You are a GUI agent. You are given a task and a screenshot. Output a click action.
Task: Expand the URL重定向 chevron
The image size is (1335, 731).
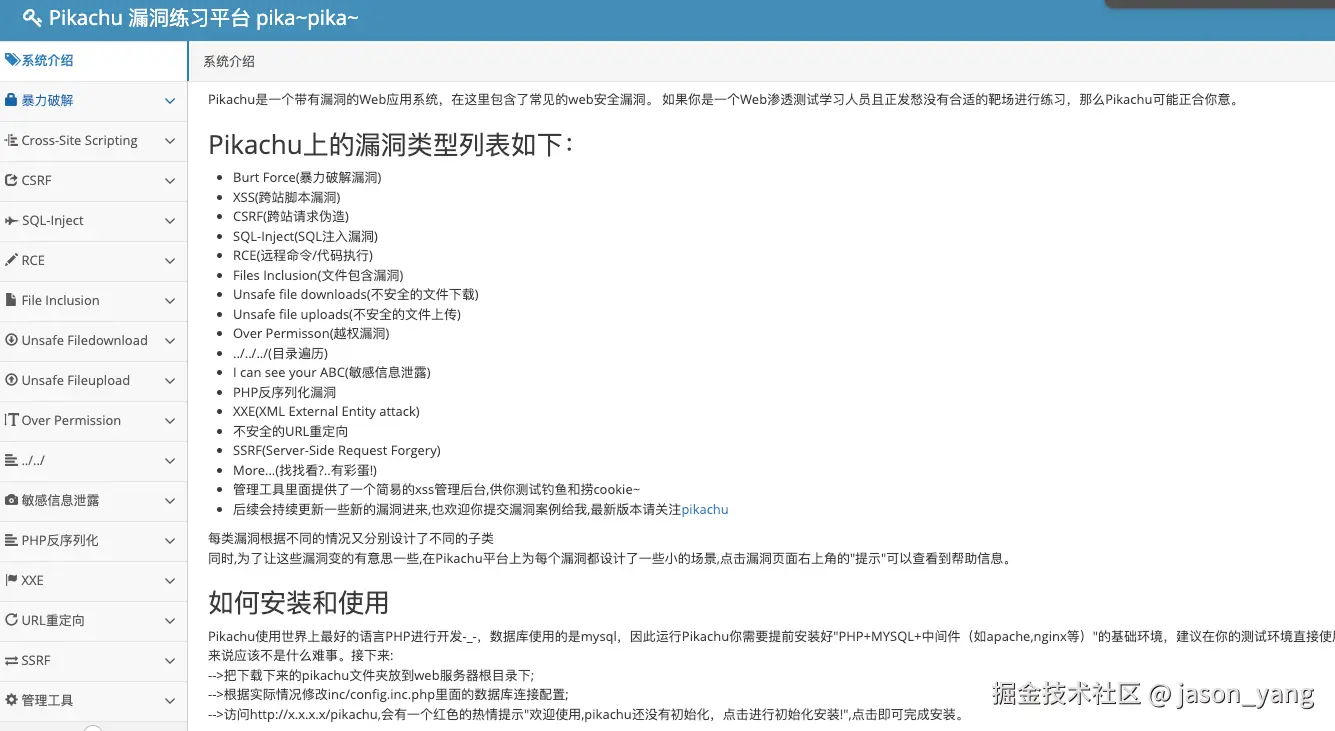pos(170,621)
